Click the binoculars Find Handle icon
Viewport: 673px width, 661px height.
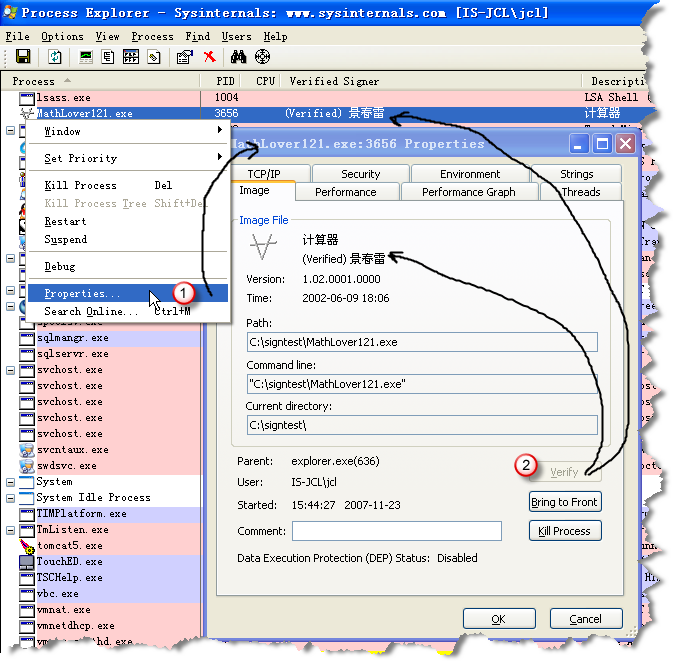(239, 57)
